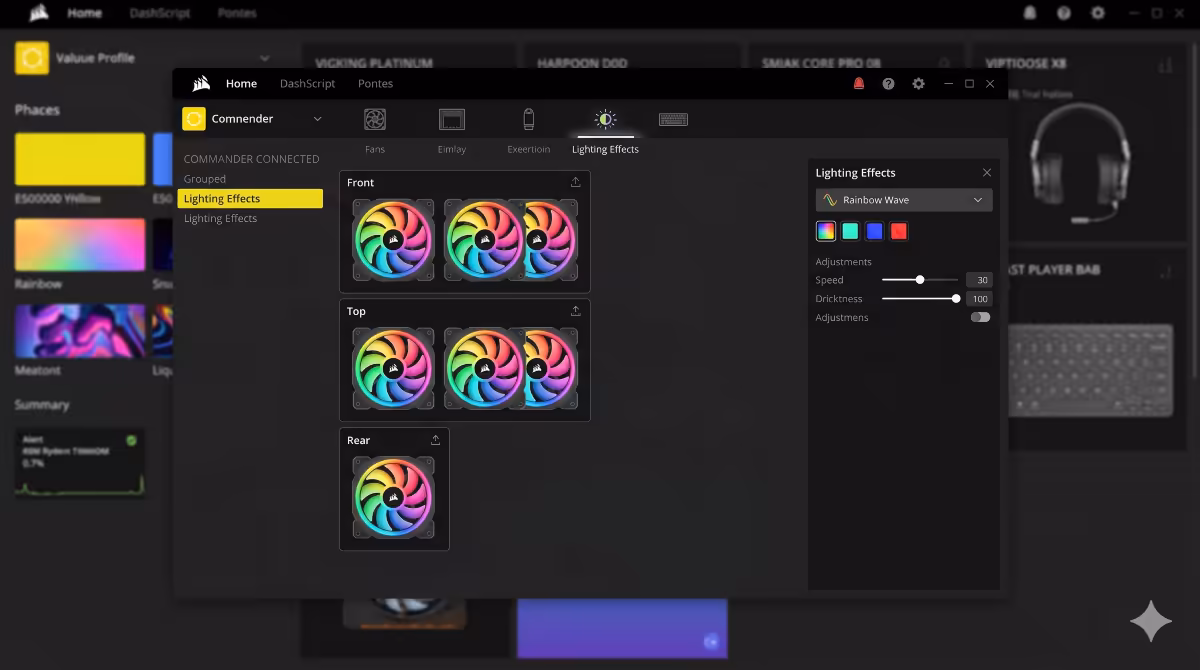Select the first fan in Top group
Image resolution: width=1200 pixels, height=670 pixels.
click(x=394, y=369)
